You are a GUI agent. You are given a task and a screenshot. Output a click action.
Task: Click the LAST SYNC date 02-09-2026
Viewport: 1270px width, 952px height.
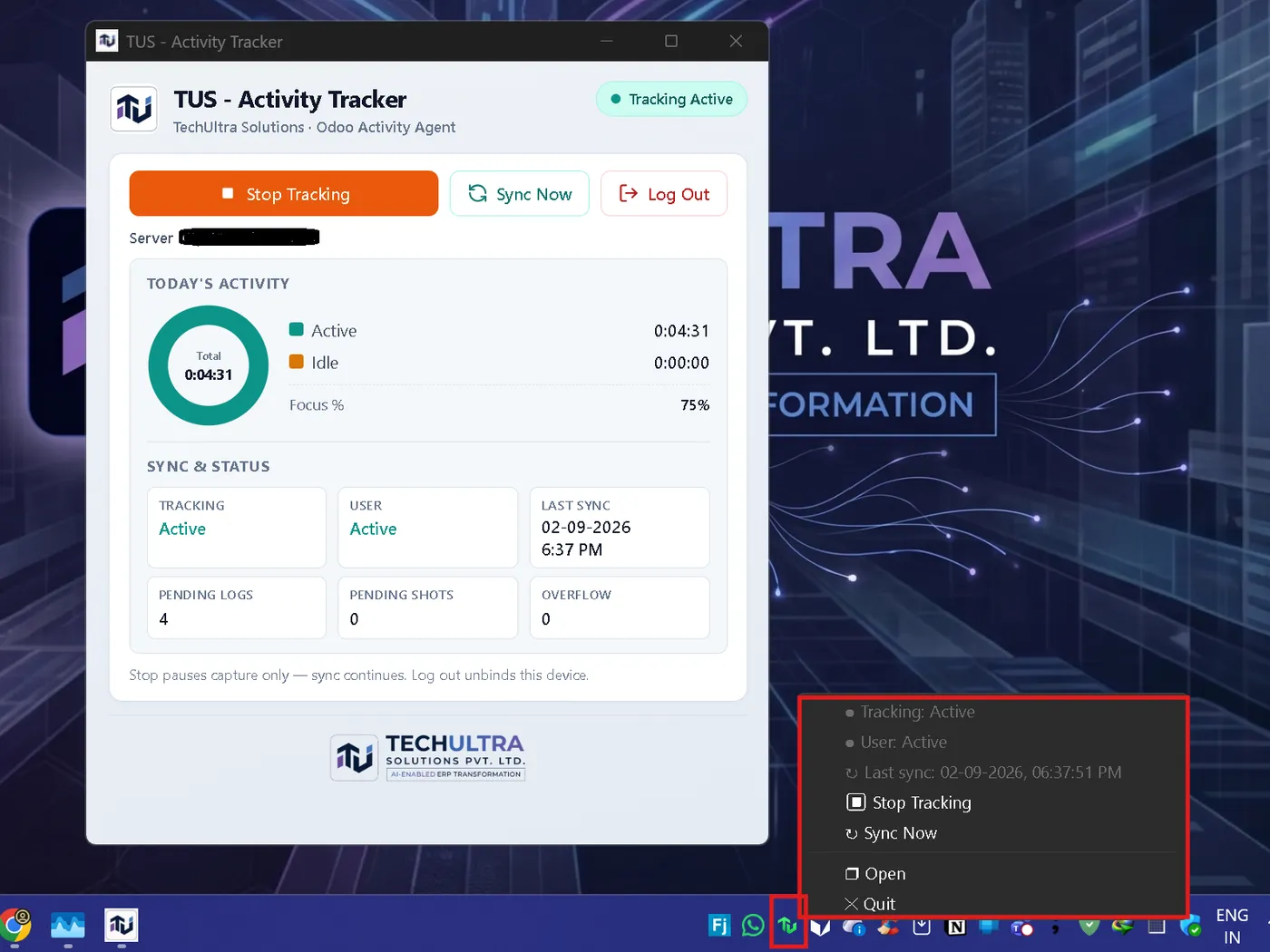pos(586,527)
